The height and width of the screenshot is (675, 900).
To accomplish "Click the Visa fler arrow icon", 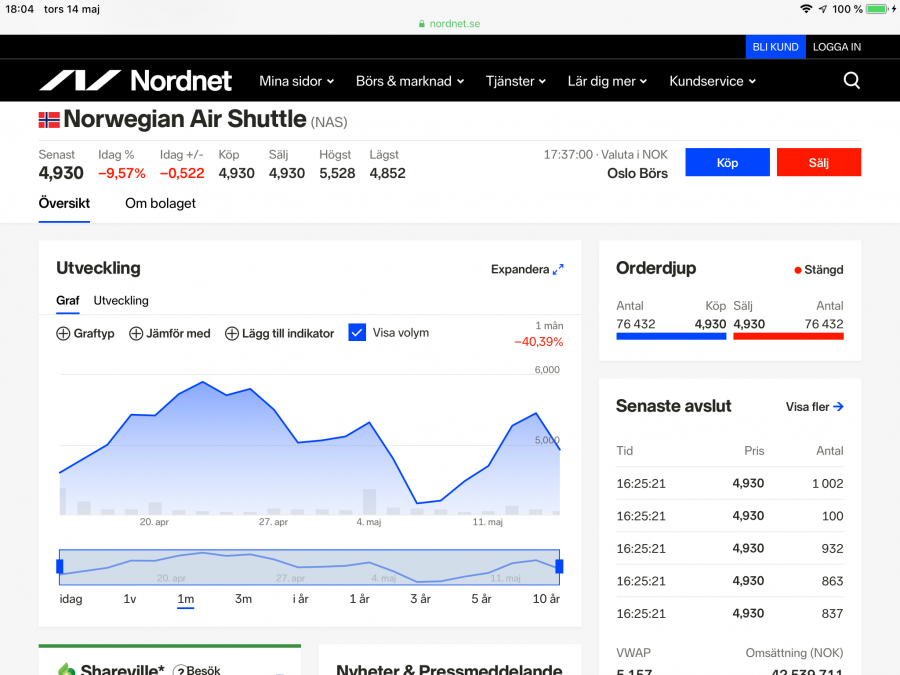I will [838, 406].
